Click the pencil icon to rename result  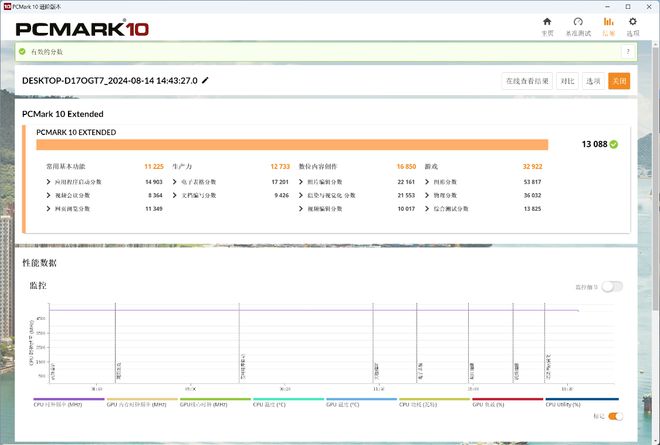(x=205, y=80)
